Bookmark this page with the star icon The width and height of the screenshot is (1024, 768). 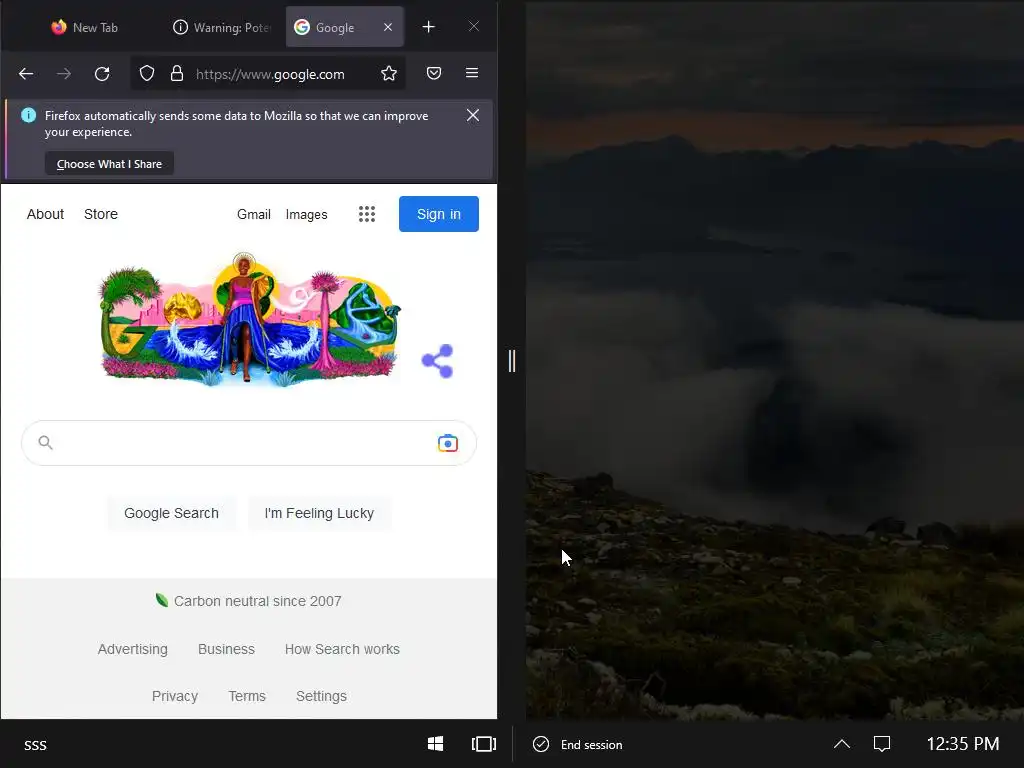click(389, 73)
